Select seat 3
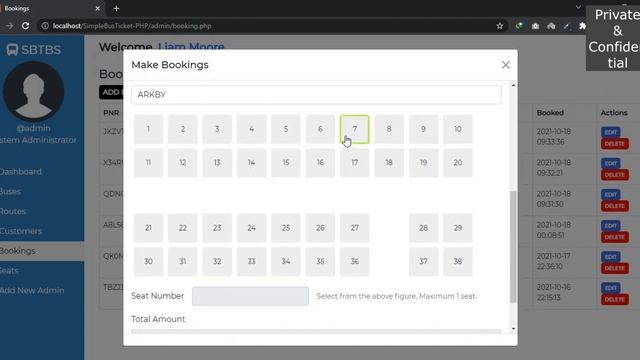The height and width of the screenshot is (360, 640). [x=217, y=129]
